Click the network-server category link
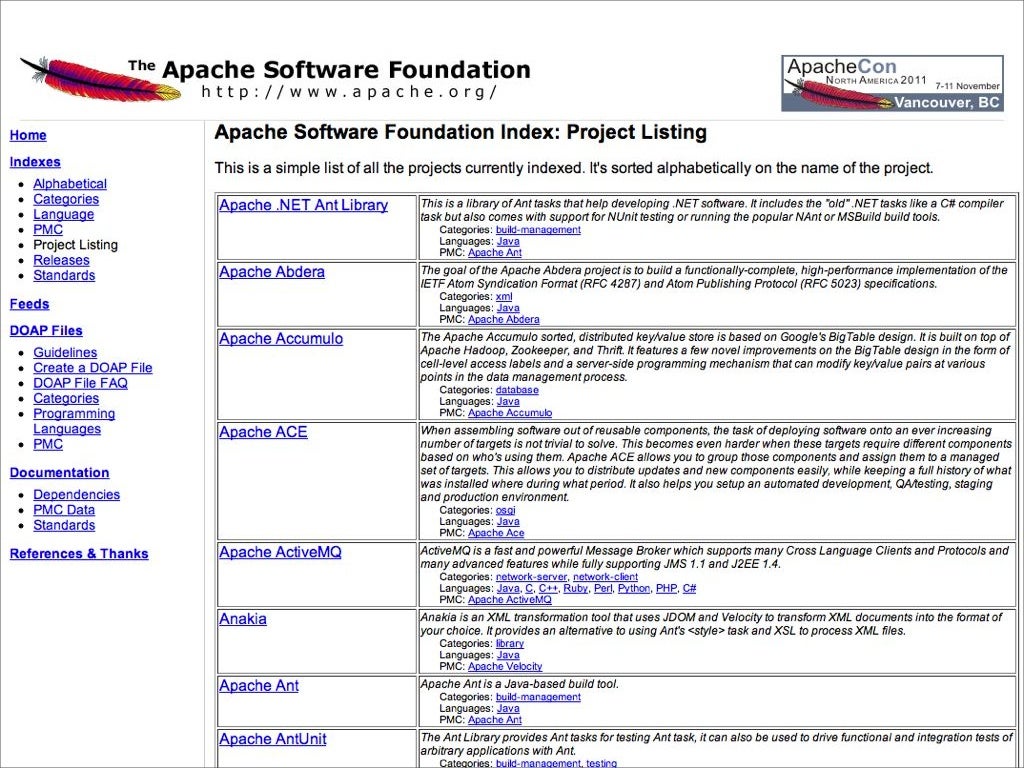This screenshot has width=1024, height=768. click(532, 577)
